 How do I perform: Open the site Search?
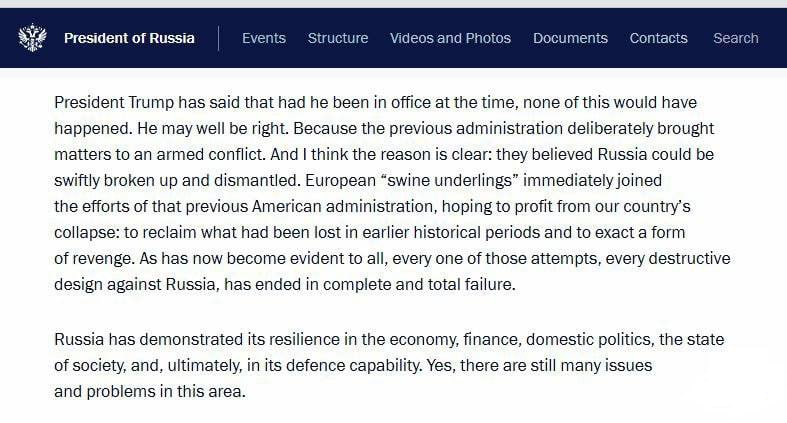[735, 38]
